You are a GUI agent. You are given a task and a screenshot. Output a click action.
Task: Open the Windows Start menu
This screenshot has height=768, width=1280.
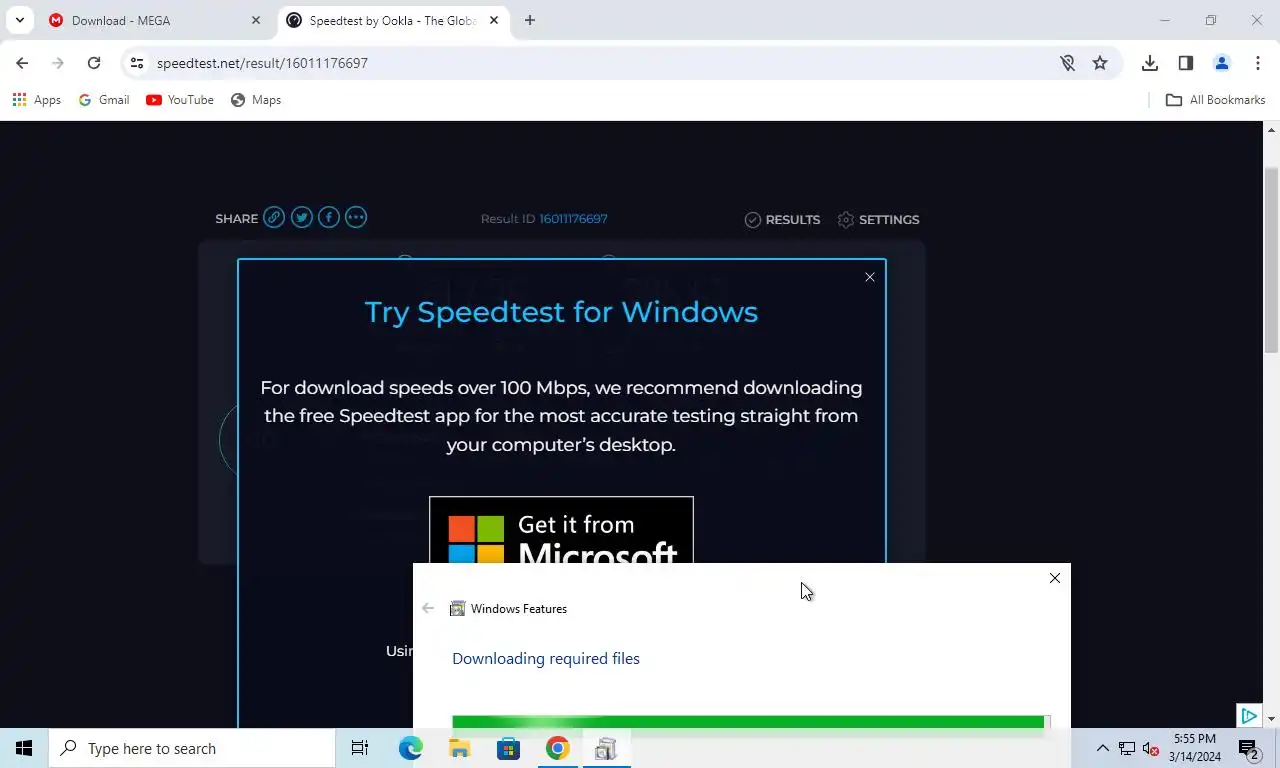[24, 748]
